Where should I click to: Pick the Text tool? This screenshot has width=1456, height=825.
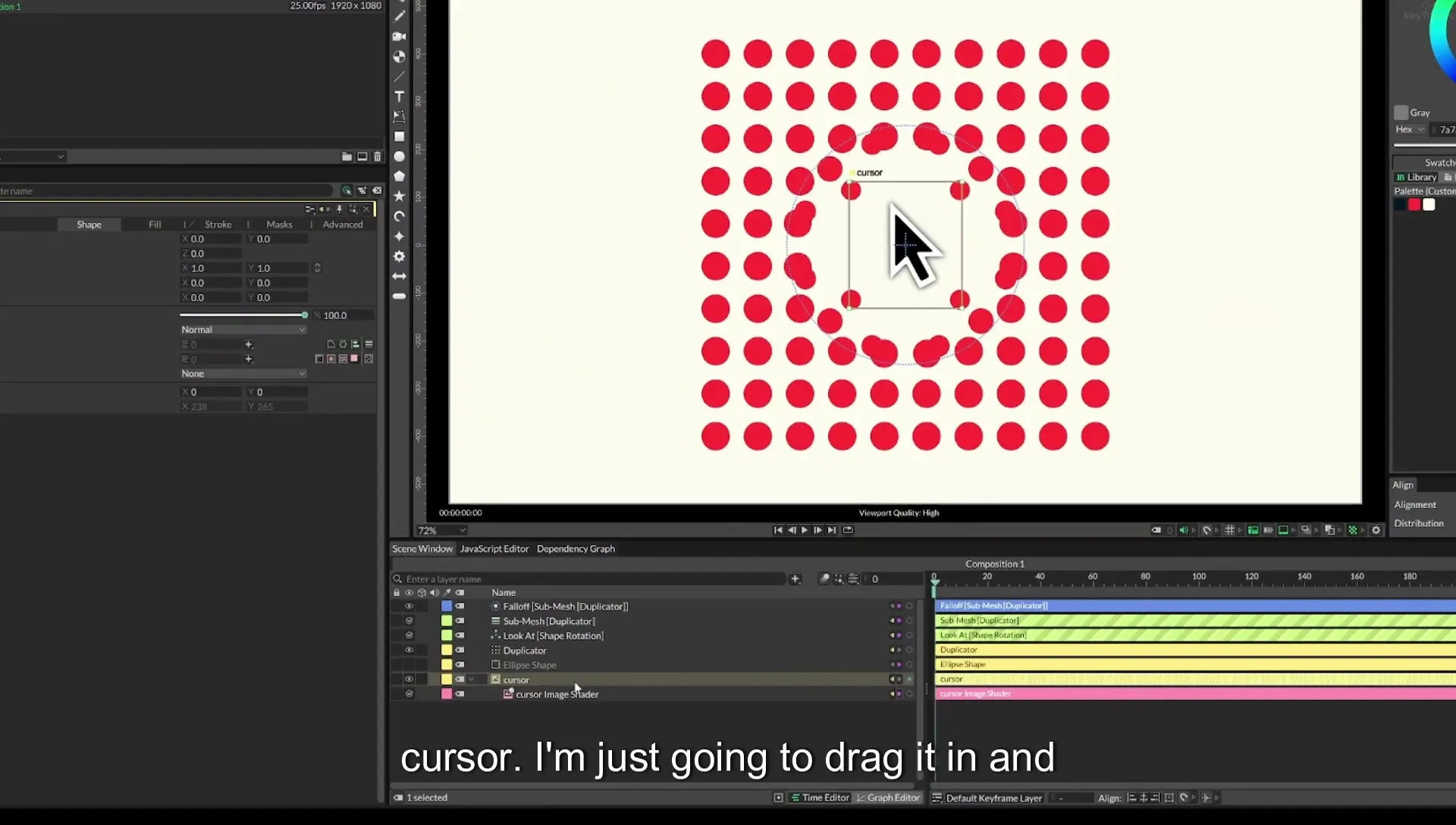click(x=399, y=96)
